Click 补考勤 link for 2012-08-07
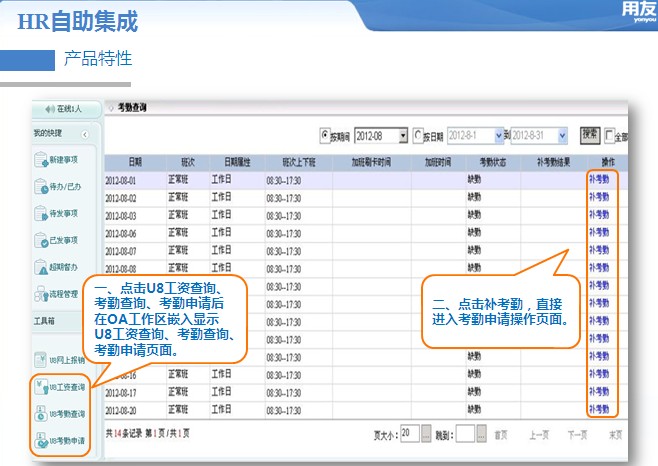 (599, 250)
